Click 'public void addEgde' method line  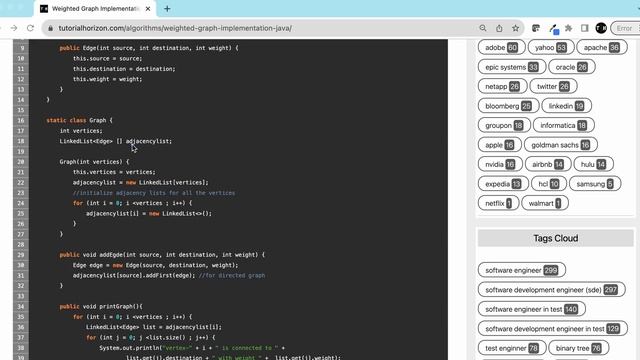(x=162, y=254)
